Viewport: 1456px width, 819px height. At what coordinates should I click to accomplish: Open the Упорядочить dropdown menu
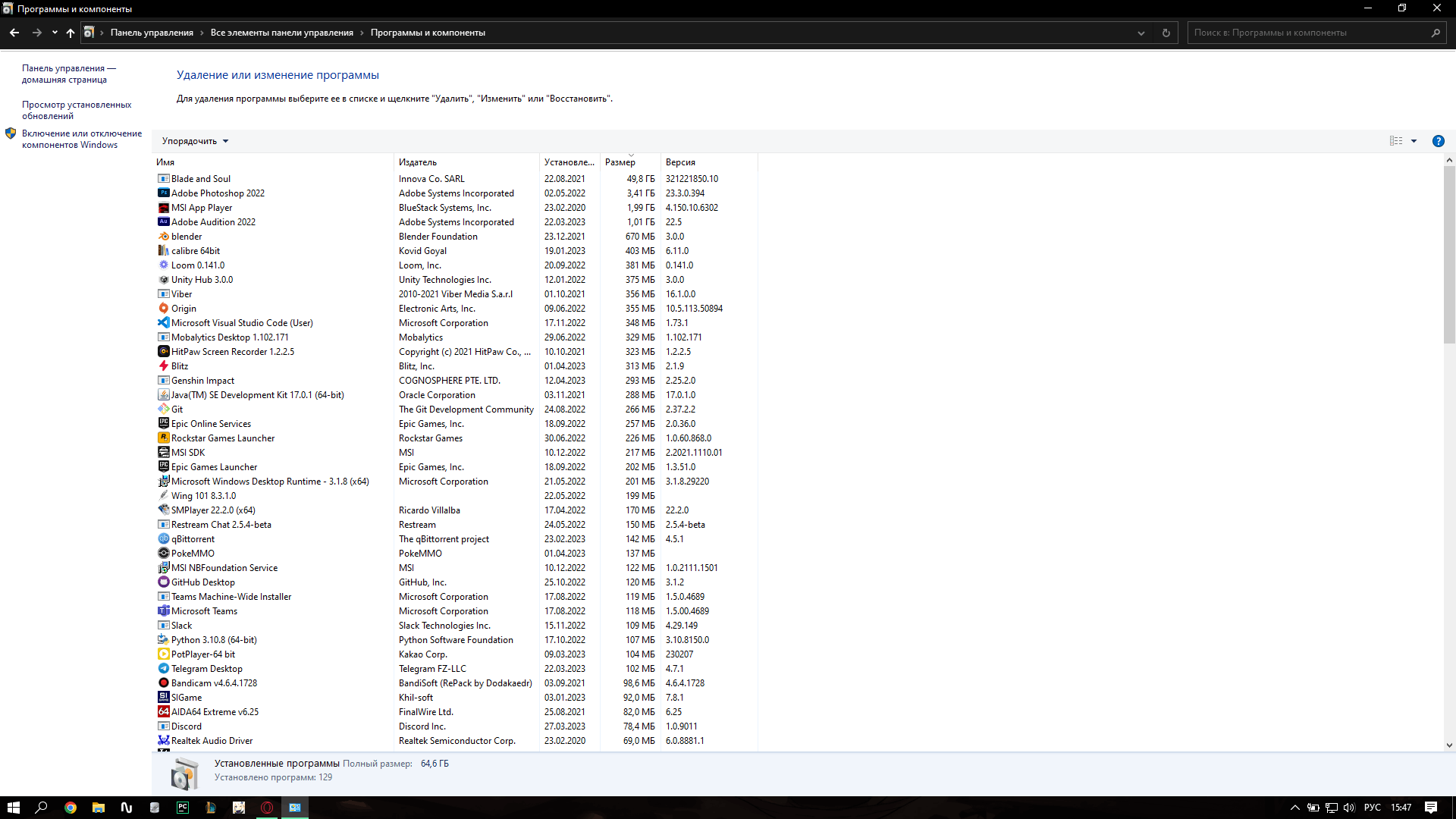coord(195,141)
